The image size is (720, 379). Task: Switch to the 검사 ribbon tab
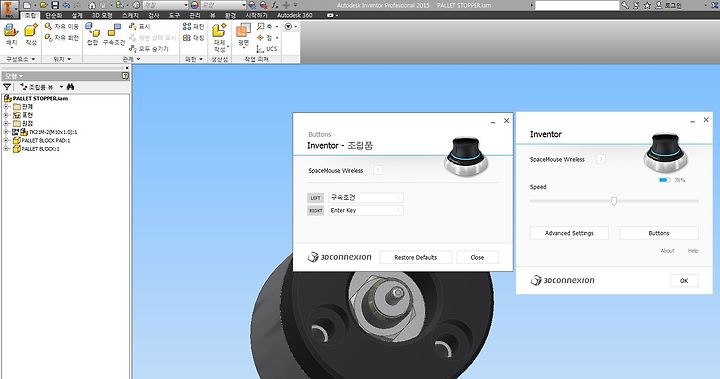[153, 15]
